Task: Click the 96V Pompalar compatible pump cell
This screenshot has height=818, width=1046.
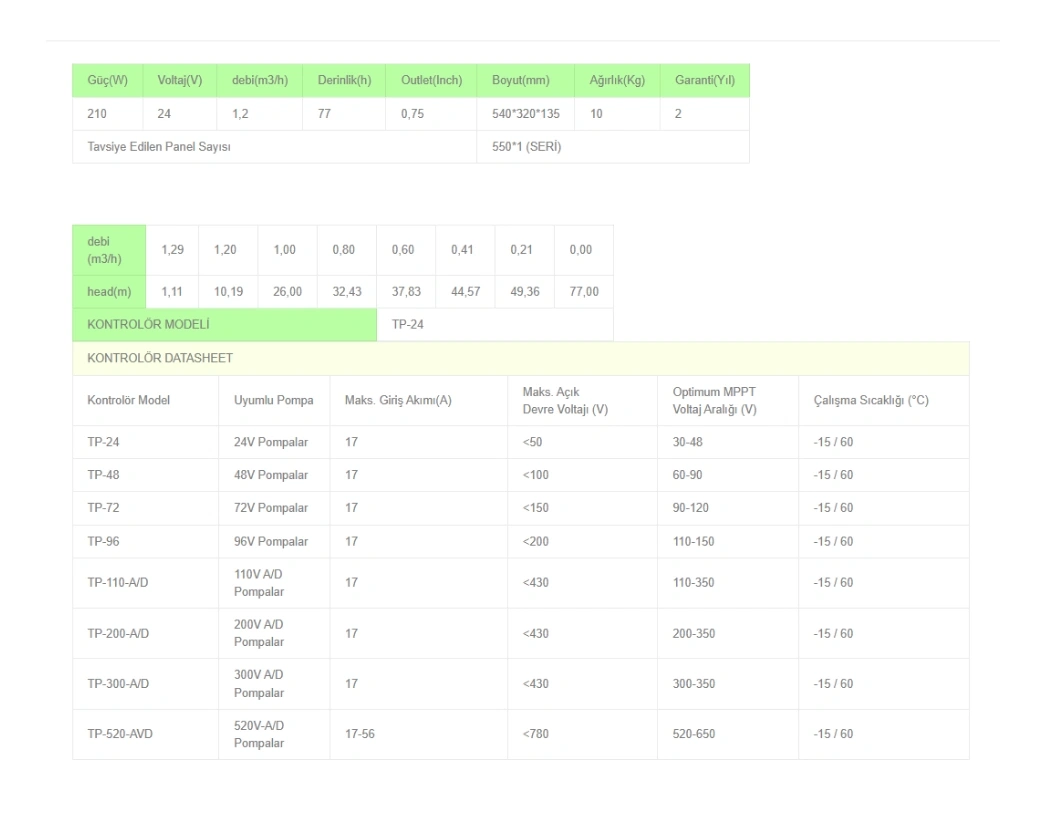Action: click(271, 542)
